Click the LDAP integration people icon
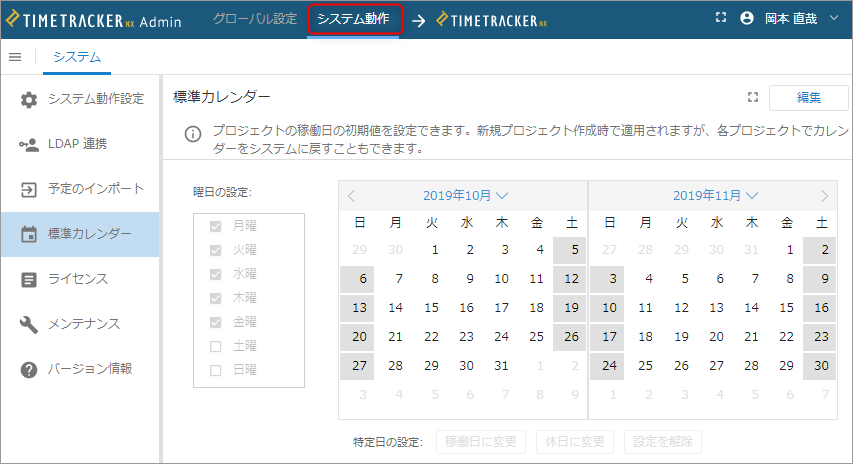The height and width of the screenshot is (464, 853). tap(29, 145)
